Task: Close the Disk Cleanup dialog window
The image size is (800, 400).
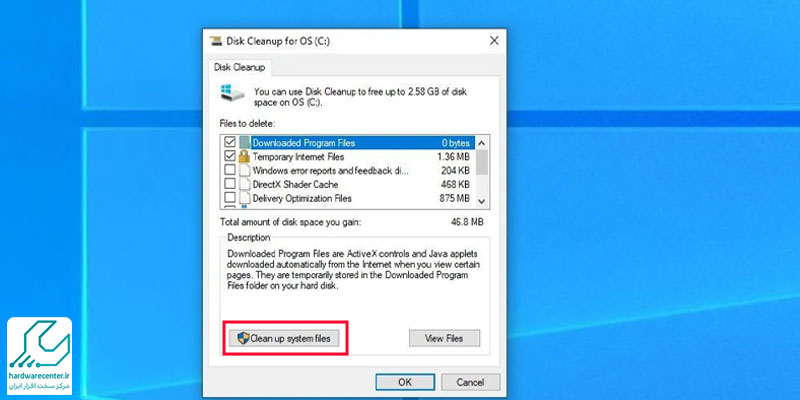Action: (x=493, y=41)
